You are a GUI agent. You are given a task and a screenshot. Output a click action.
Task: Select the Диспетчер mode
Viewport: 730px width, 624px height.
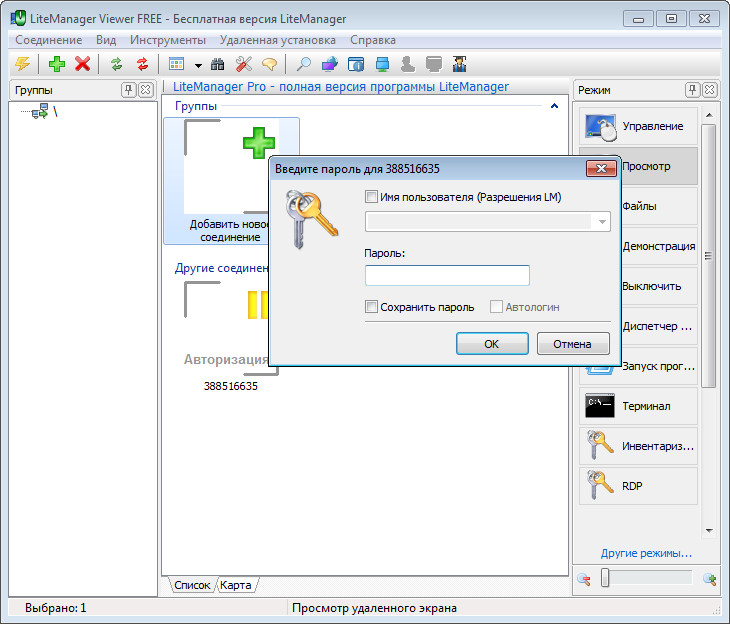[659, 326]
